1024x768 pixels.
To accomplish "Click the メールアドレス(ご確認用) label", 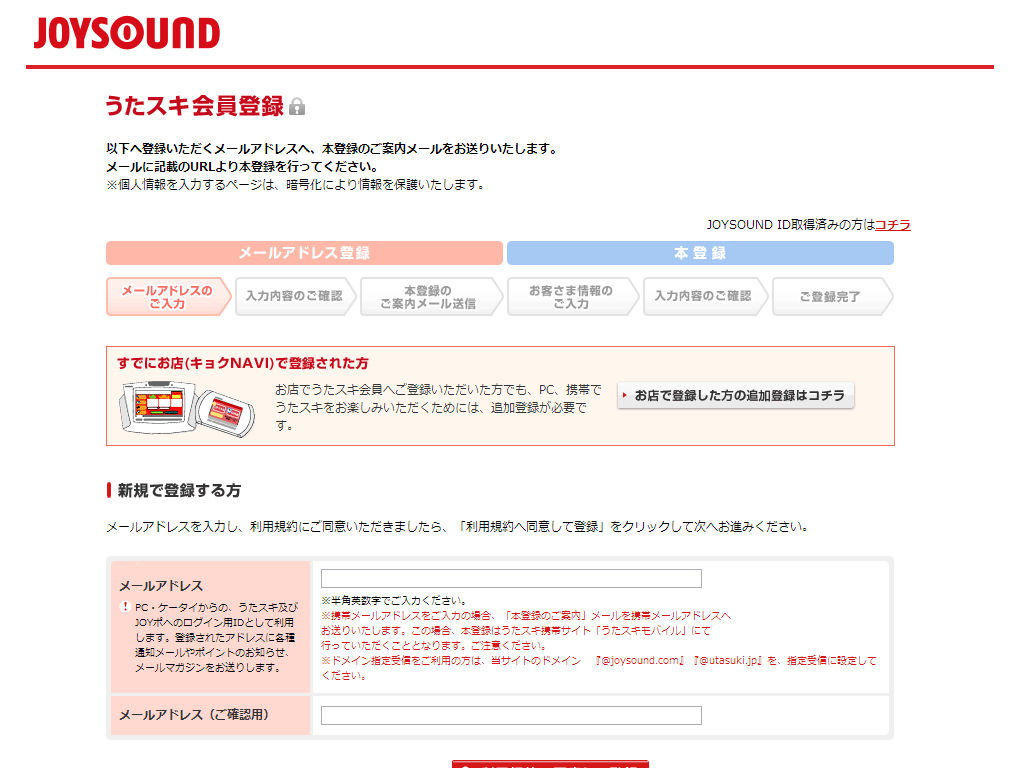I will pos(194,715).
